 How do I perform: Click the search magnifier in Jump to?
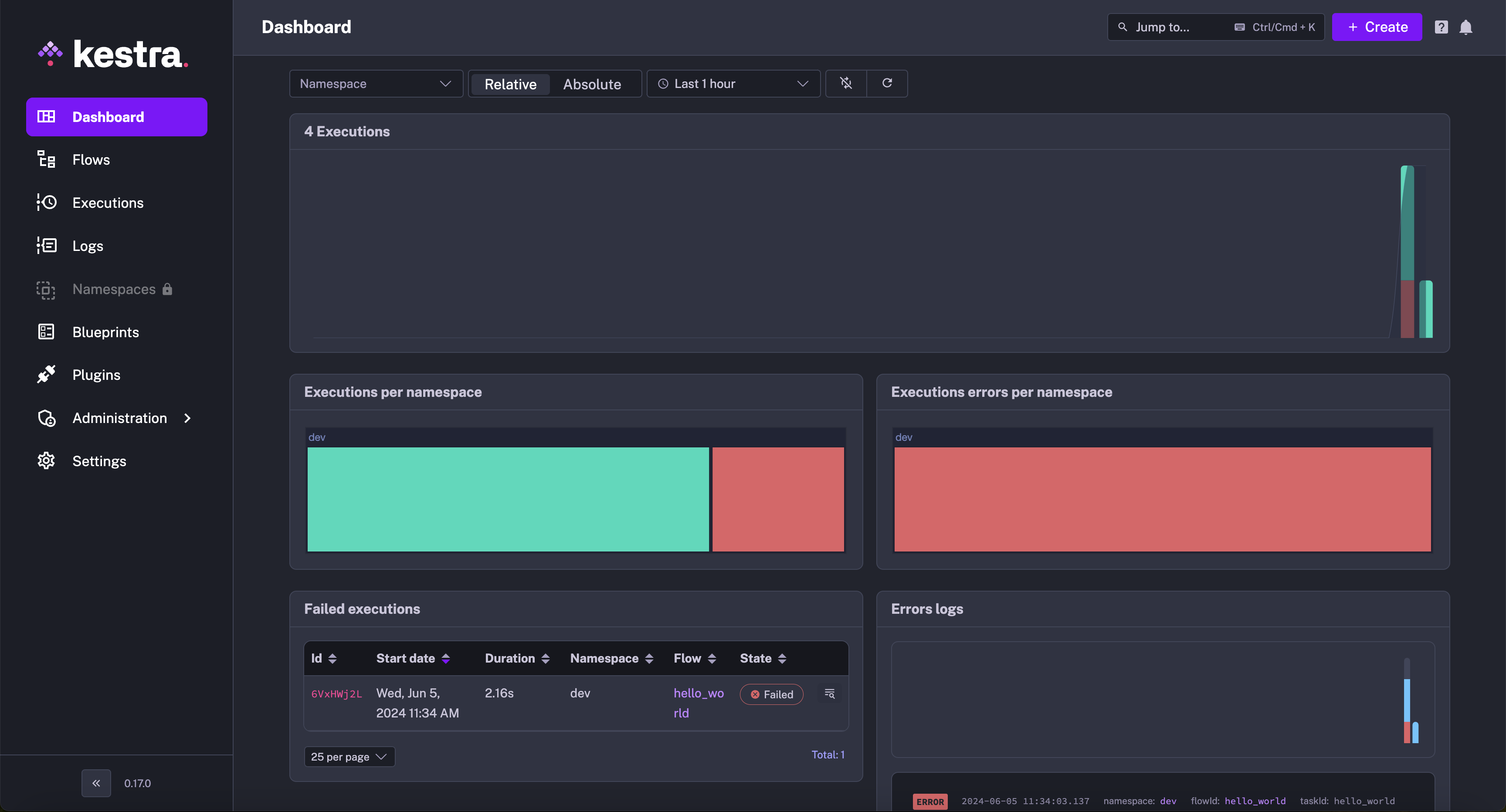(x=1123, y=27)
